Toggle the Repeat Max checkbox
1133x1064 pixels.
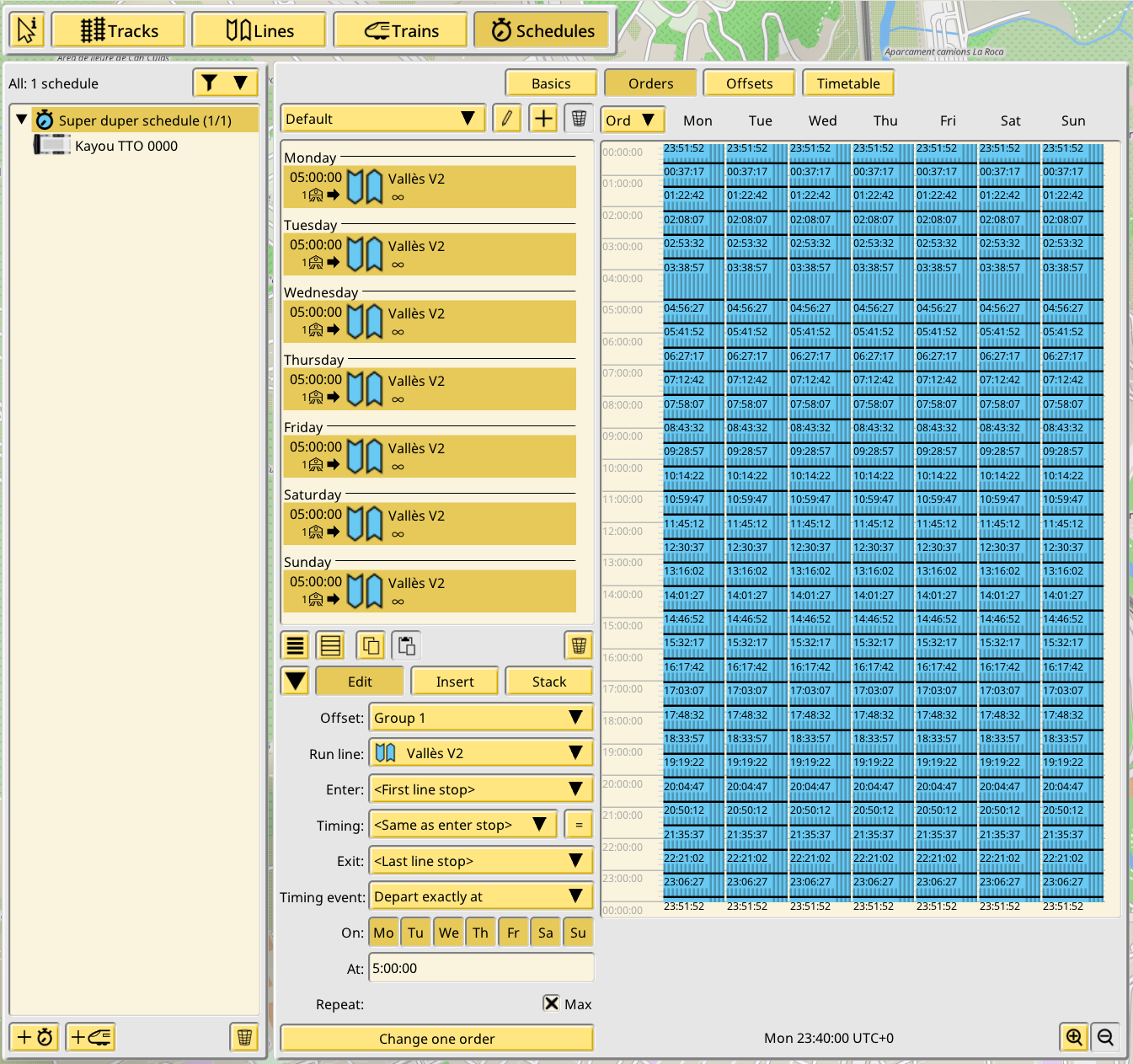coord(551,1003)
